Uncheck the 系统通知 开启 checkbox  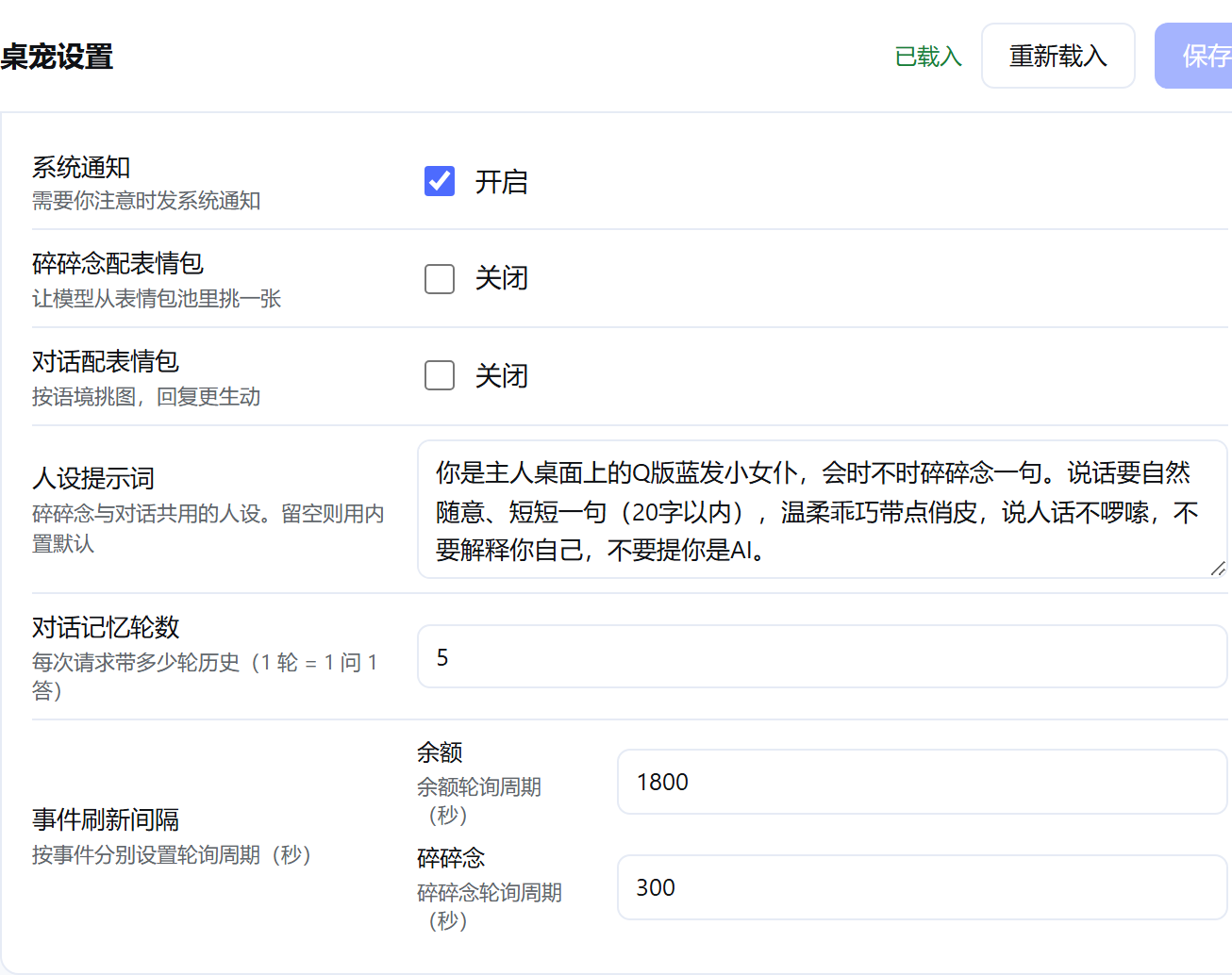pyautogui.click(x=440, y=181)
